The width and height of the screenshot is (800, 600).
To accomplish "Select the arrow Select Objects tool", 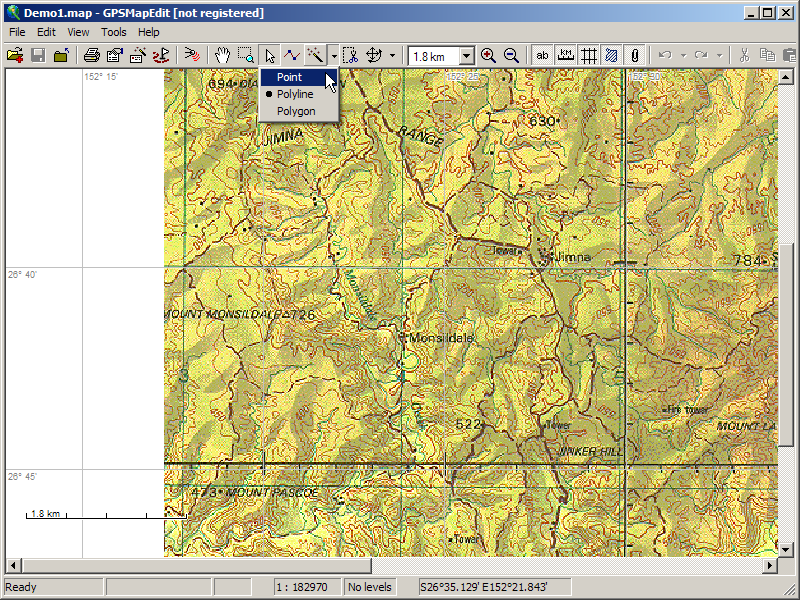I will point(269,55).
